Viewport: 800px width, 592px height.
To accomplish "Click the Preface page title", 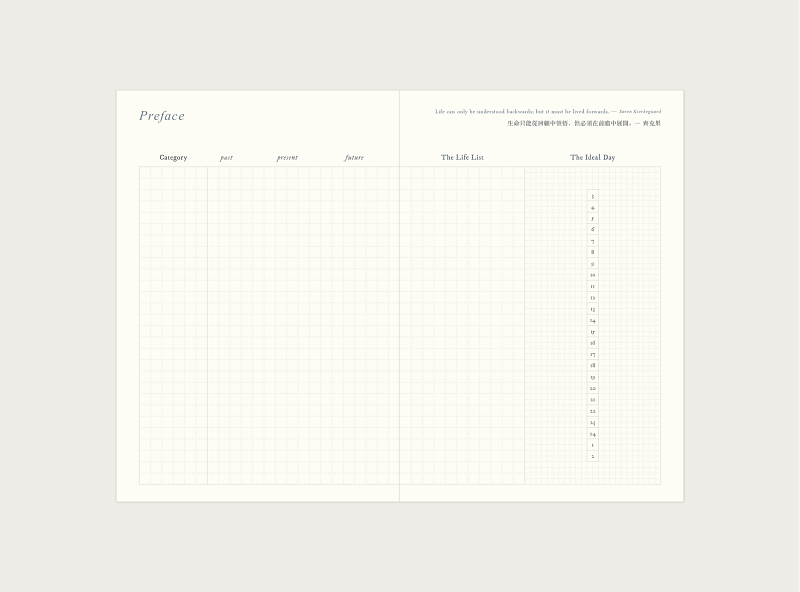I will [162, 116].
